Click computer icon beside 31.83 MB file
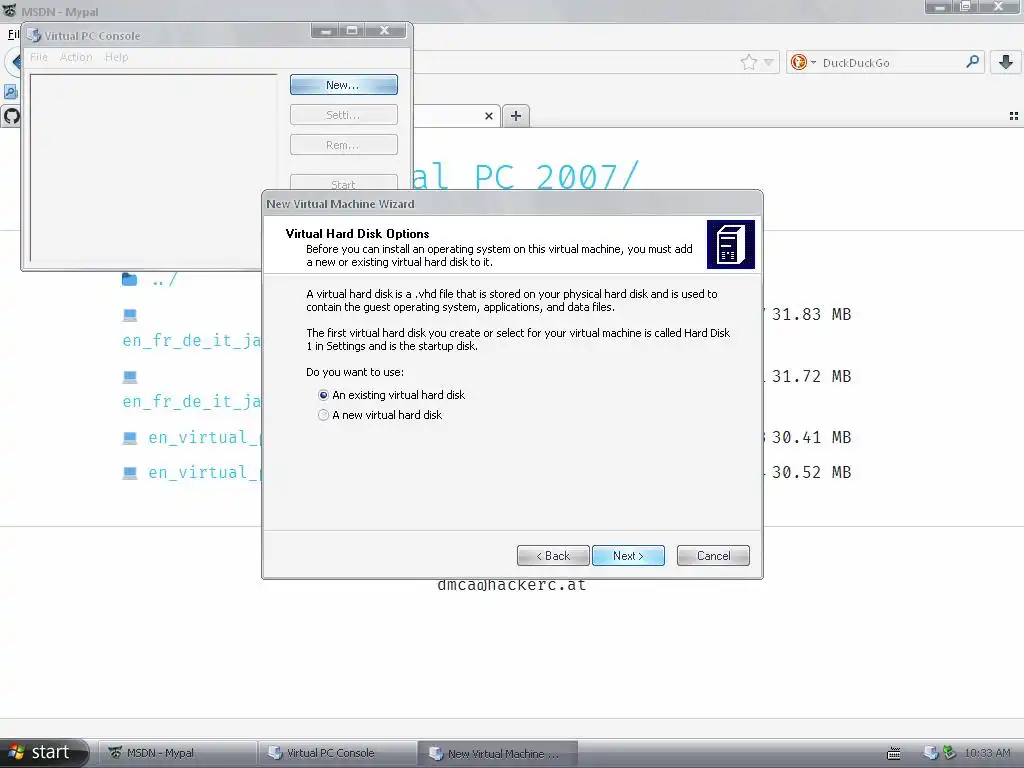 130,315
